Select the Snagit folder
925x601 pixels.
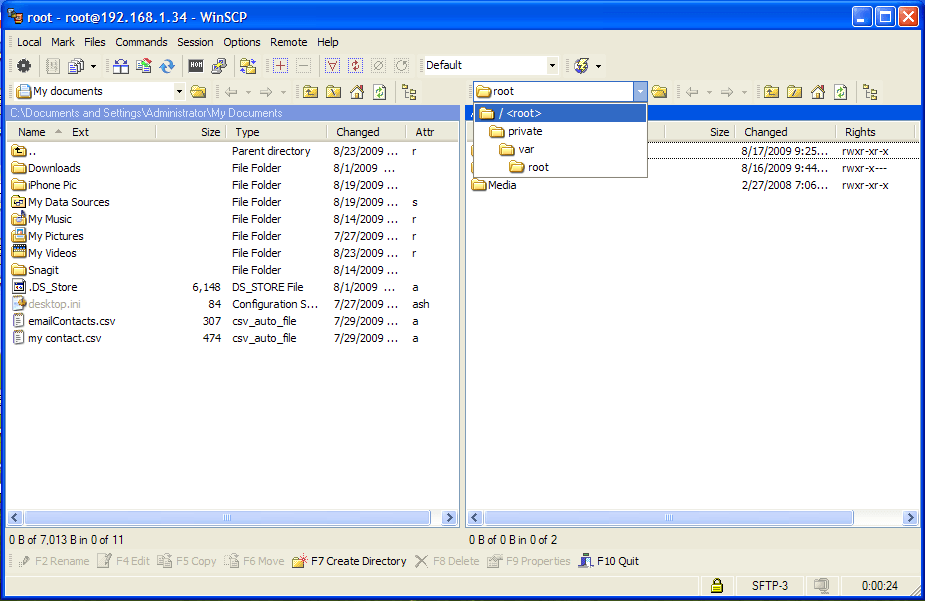(35, 270)
